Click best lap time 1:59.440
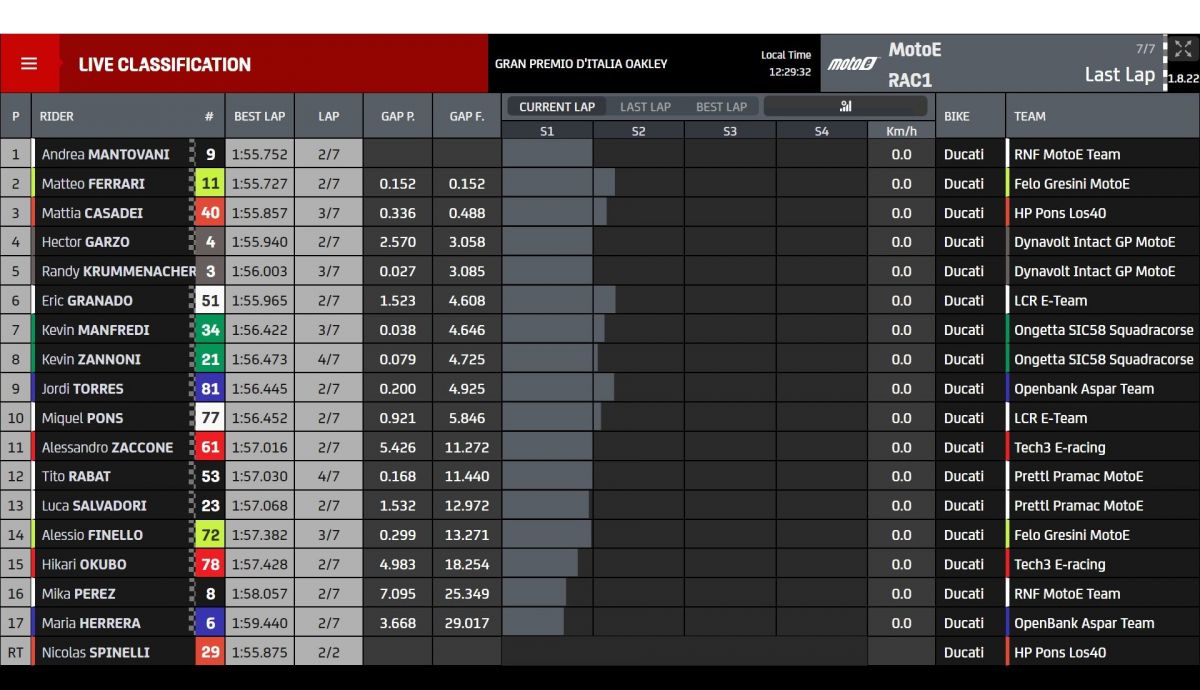 tap(259, 623)
